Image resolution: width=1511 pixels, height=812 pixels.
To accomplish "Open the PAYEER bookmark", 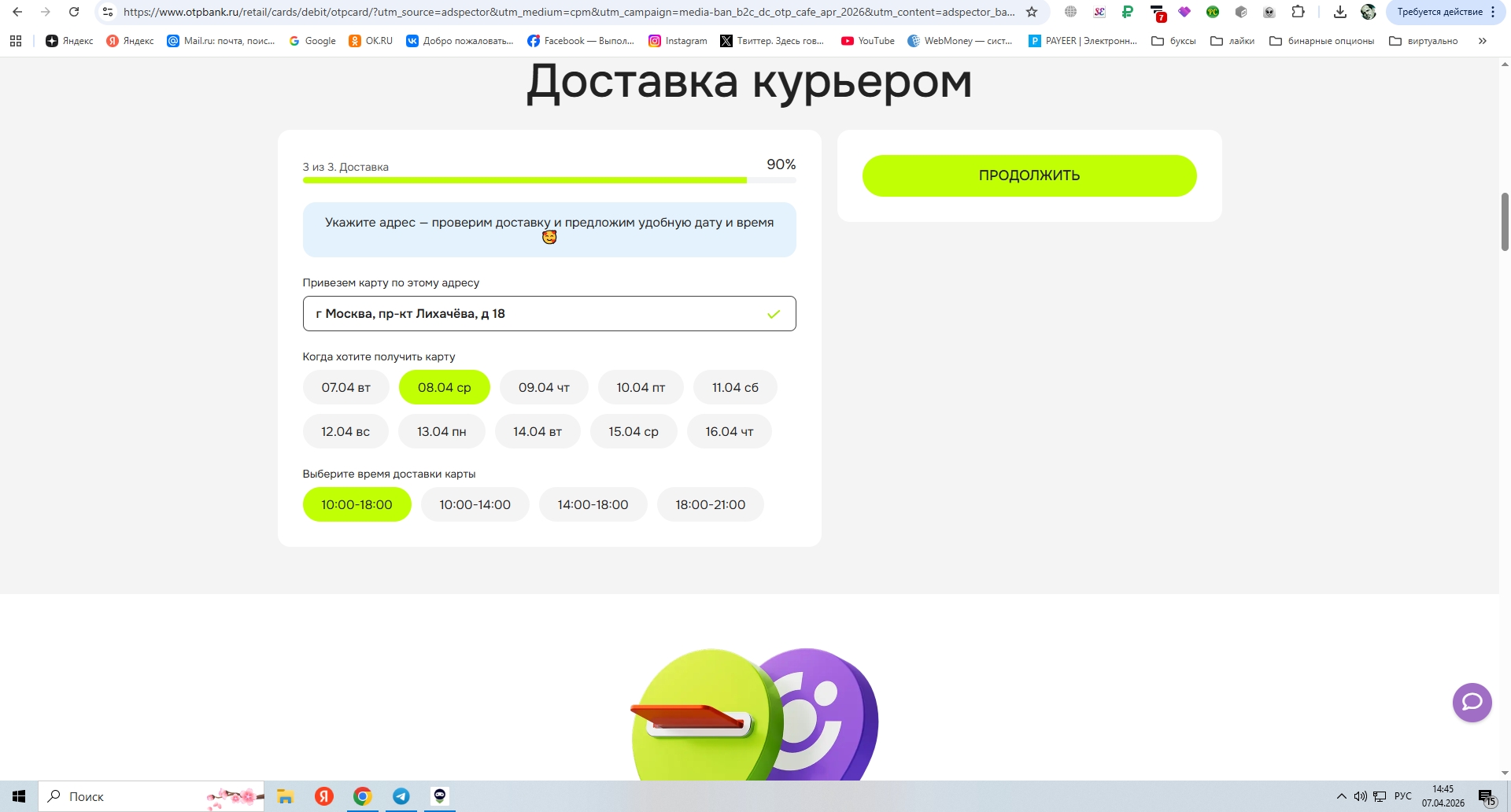I will tap(1083, 41).
